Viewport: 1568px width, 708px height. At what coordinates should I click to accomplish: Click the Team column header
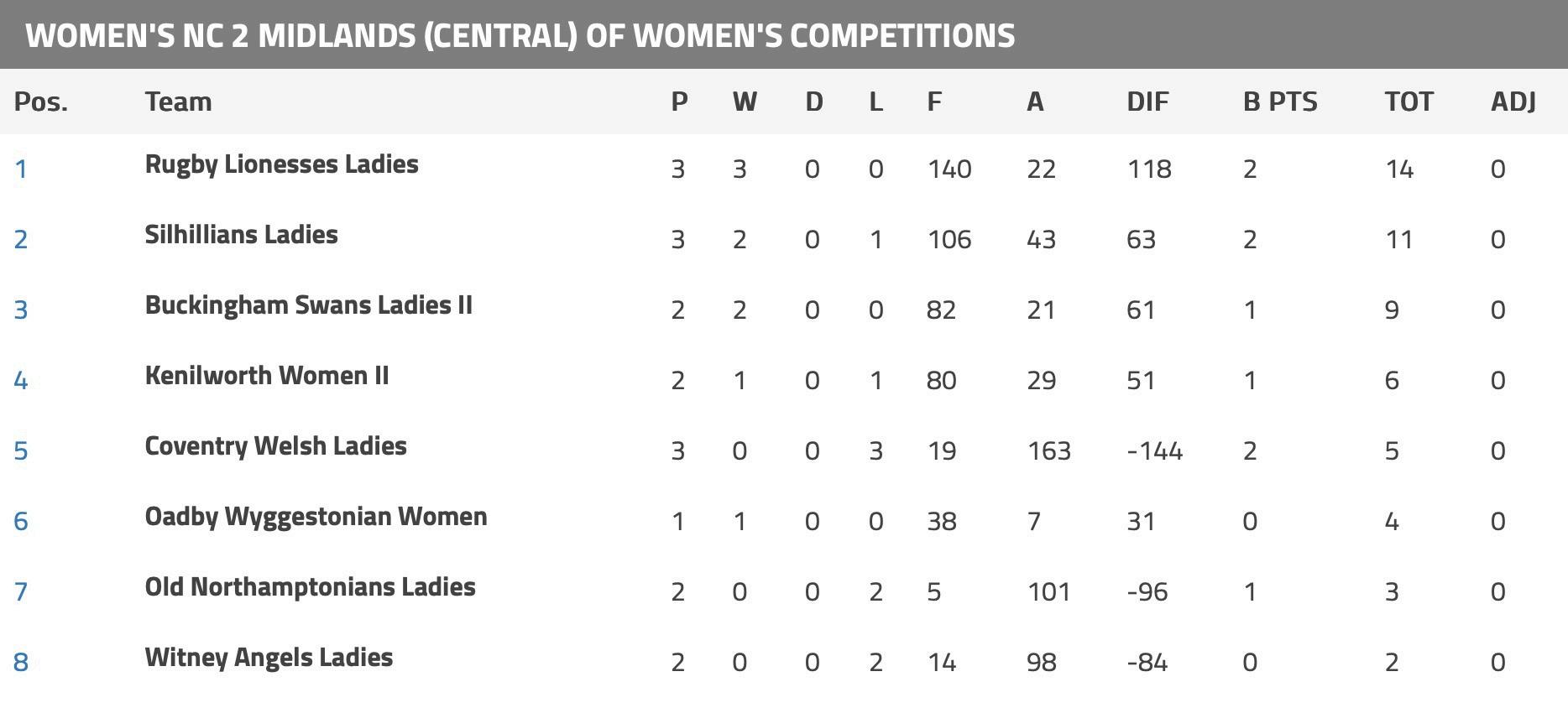pos(178,102)
